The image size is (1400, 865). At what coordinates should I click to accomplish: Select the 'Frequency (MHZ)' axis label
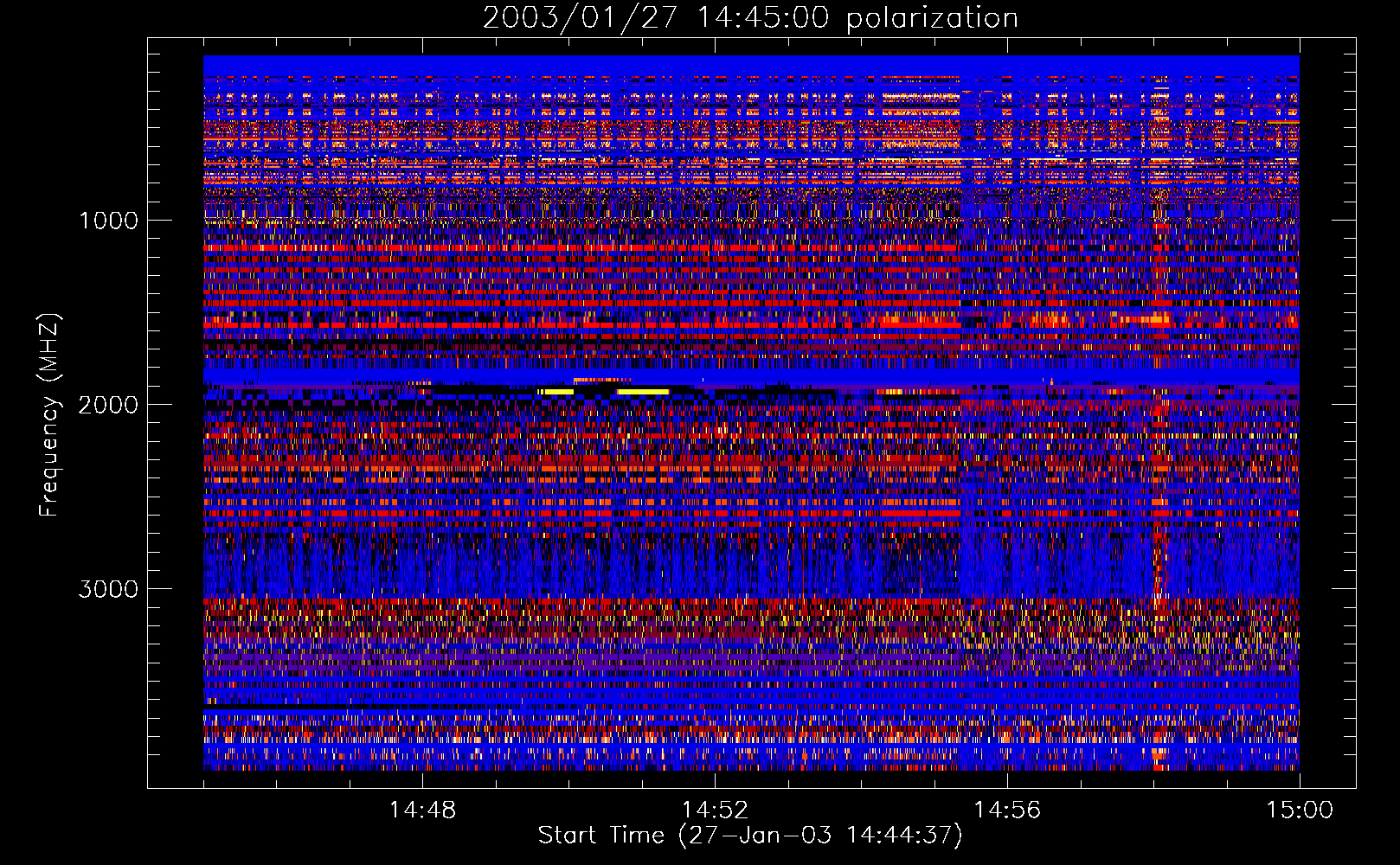pyautogui.click(x=50, y=415)
